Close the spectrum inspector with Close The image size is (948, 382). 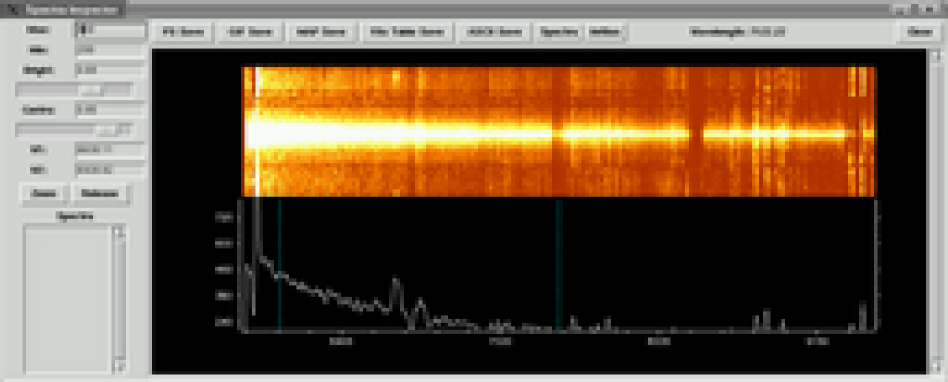tap(920, 32)
